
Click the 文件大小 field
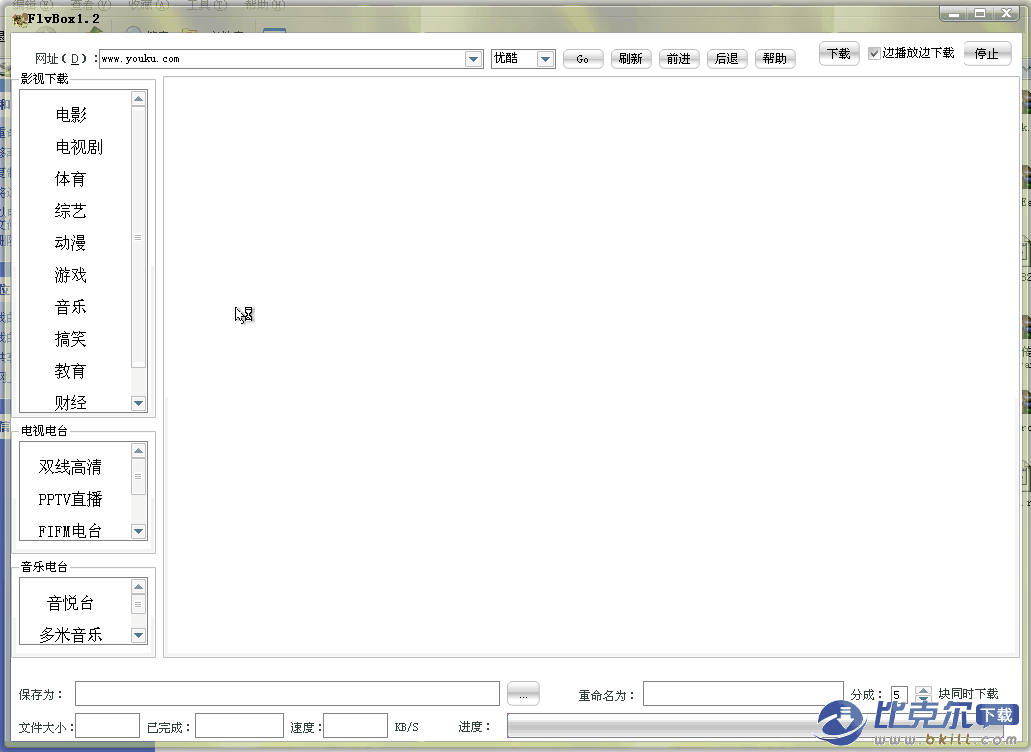(x=108, y=726)
